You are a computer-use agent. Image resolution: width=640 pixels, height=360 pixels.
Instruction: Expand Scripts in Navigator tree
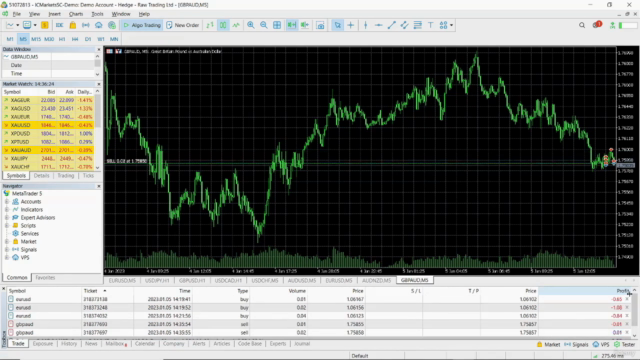[7, 225]
